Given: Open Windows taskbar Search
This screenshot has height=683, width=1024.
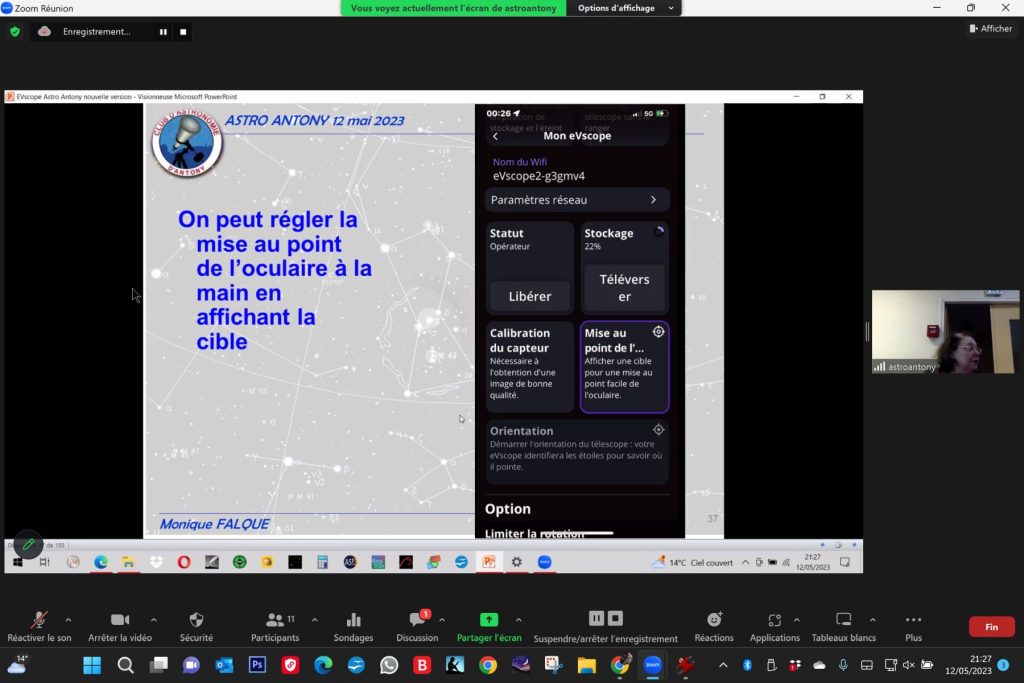Looking at the screenshot, I should 125,665.
